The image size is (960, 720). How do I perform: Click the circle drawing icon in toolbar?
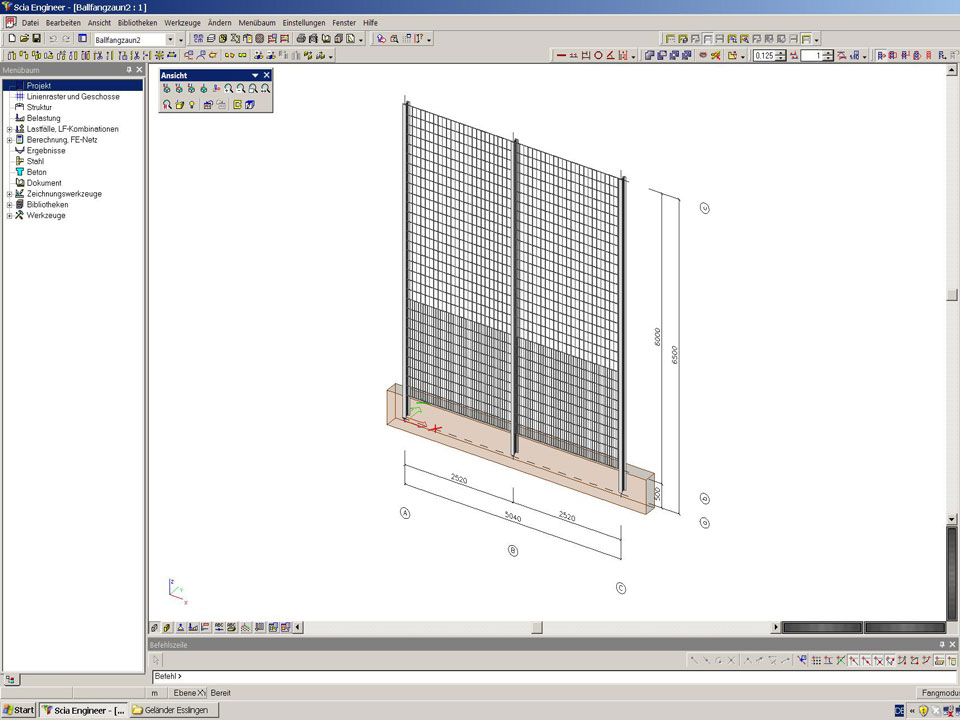coord(598,56)
